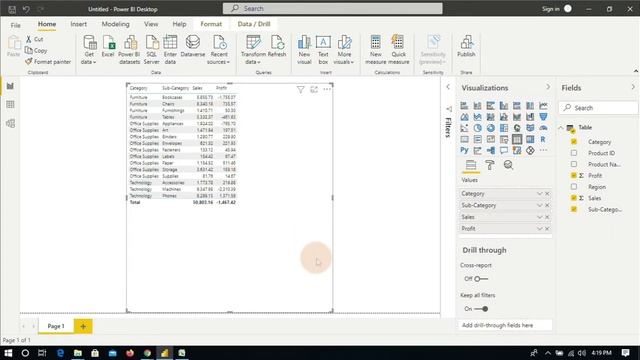Open More options on table visual
Viewport: 640px width, 360px height.
tap(327, 89)
